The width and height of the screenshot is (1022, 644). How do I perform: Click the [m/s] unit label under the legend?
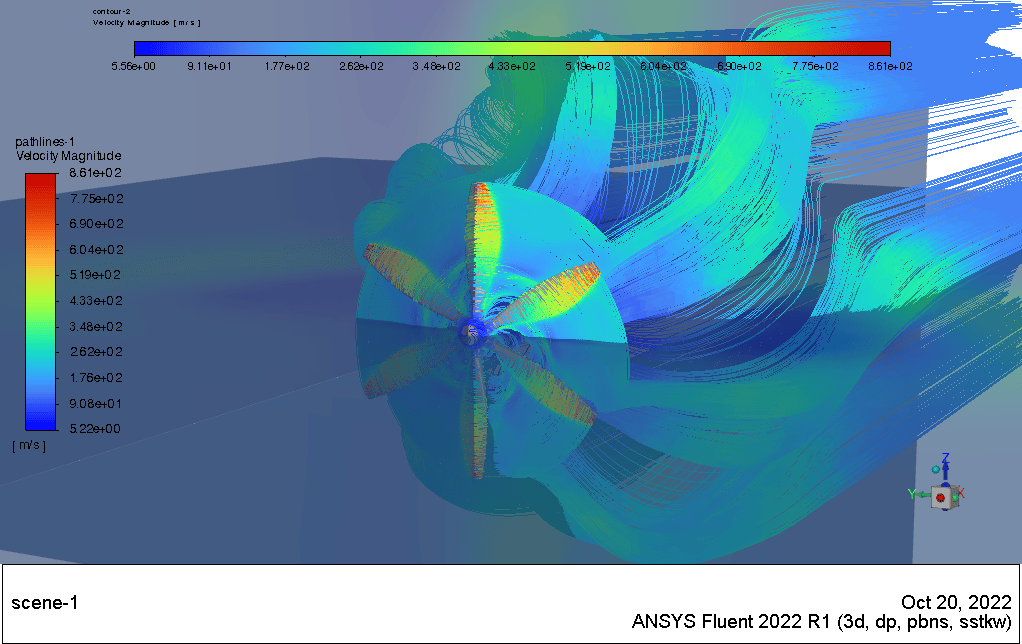[x=29, y=445]
